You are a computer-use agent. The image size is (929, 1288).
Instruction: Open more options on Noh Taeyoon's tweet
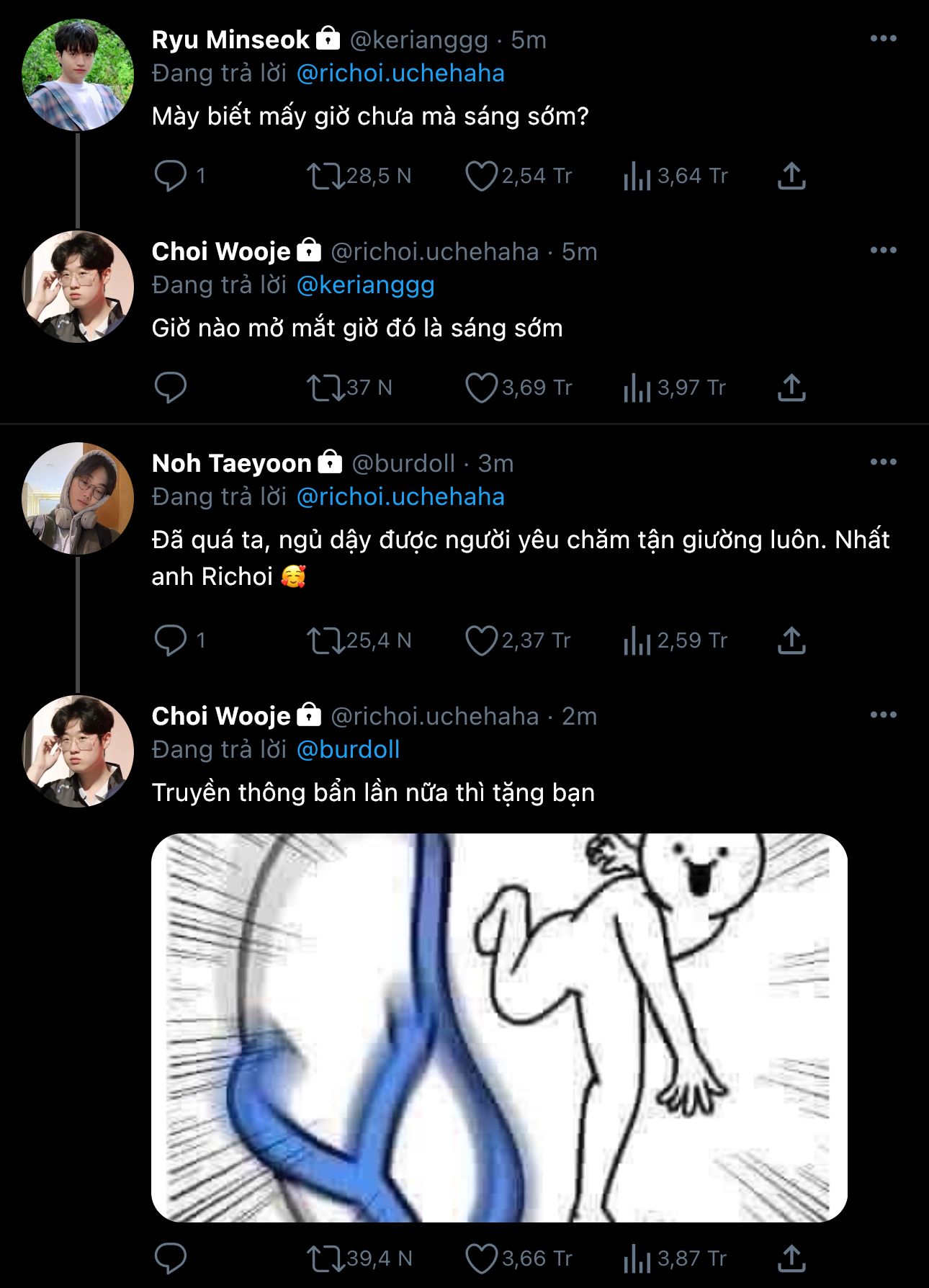(883, 462)
